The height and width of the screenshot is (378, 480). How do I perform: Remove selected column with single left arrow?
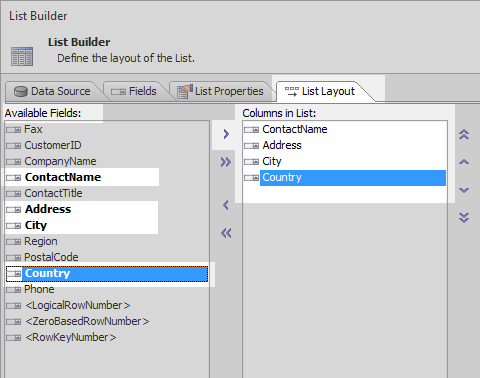226,205
